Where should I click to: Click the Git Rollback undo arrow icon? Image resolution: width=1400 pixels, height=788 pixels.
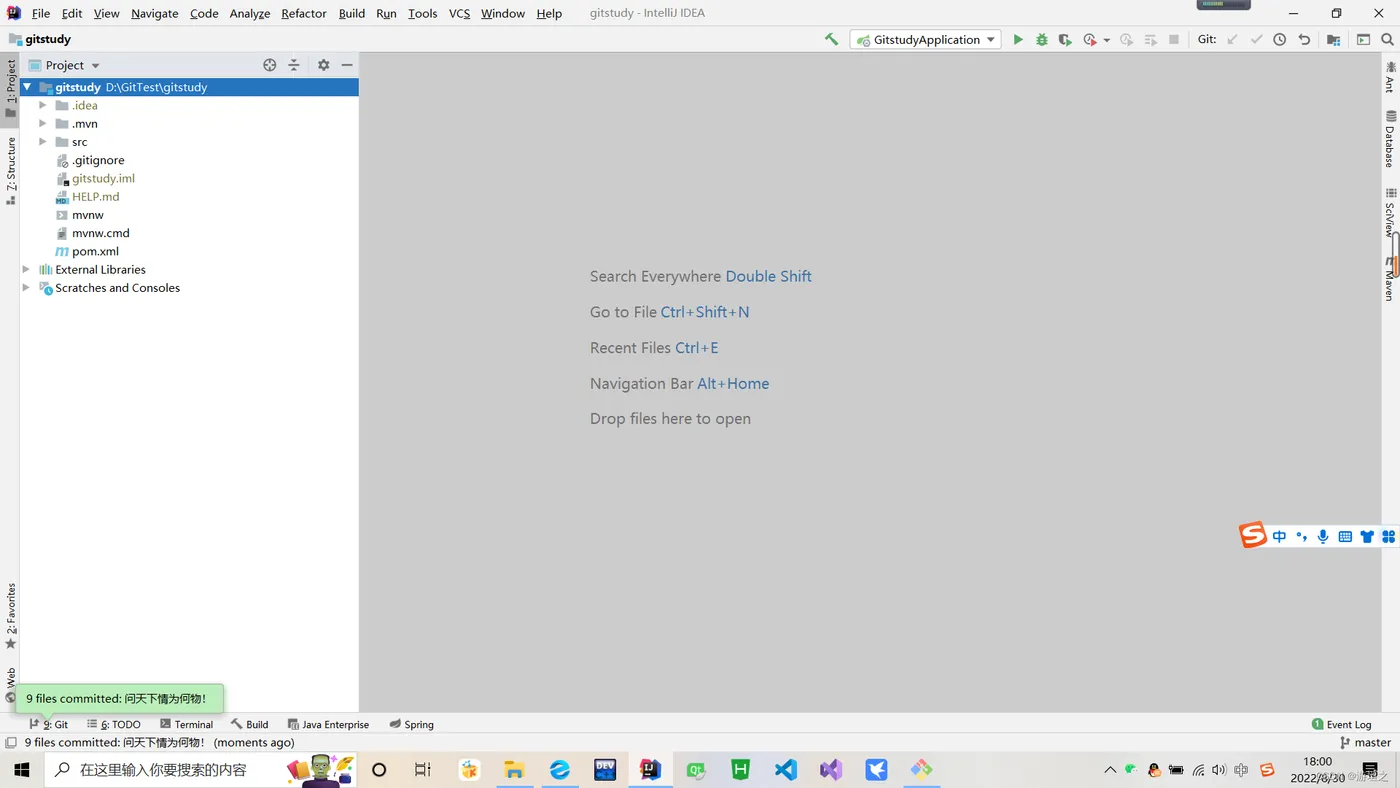[x=1304, y=39]
